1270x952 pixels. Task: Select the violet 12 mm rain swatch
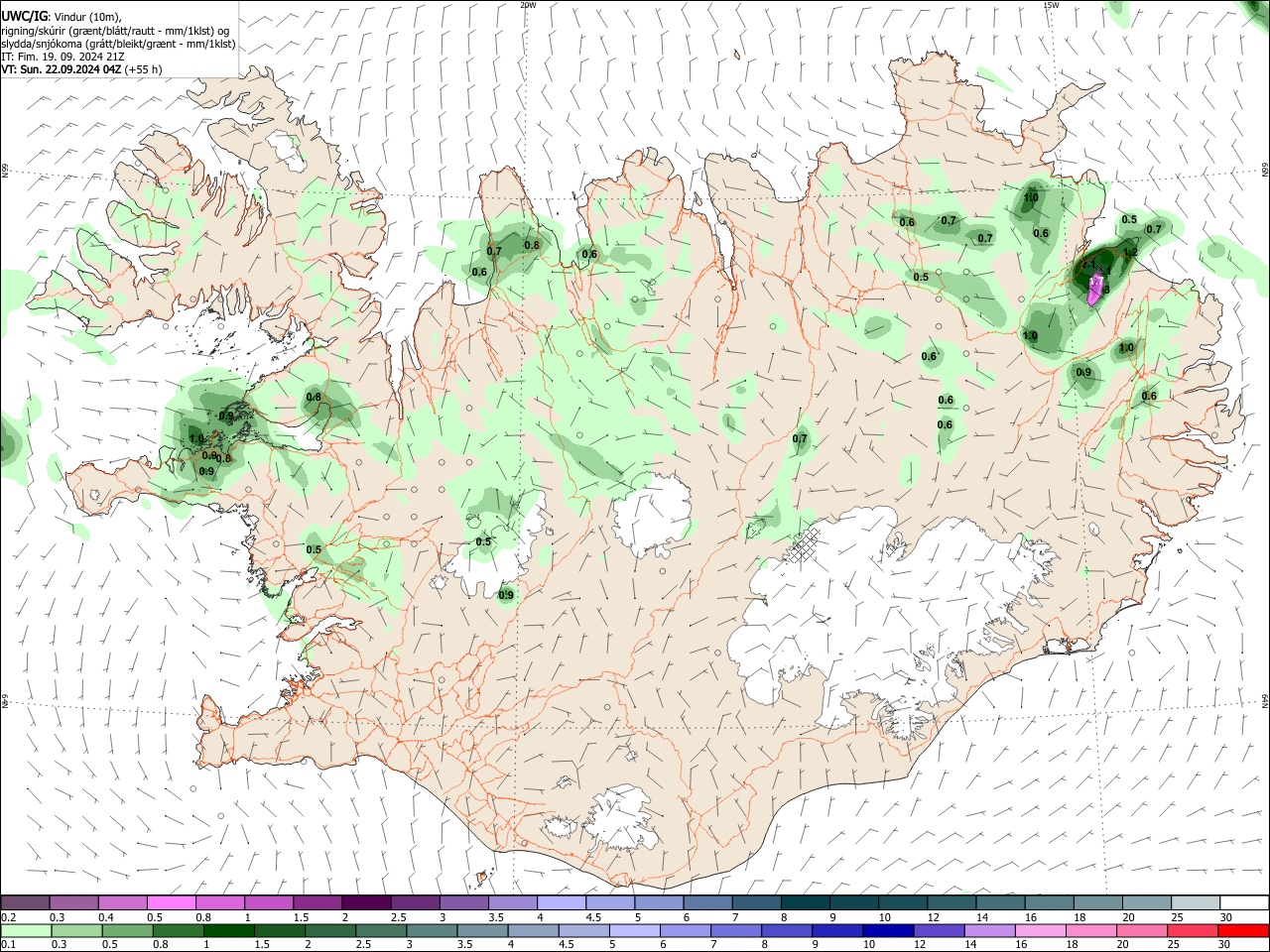(x=940, y=931)
